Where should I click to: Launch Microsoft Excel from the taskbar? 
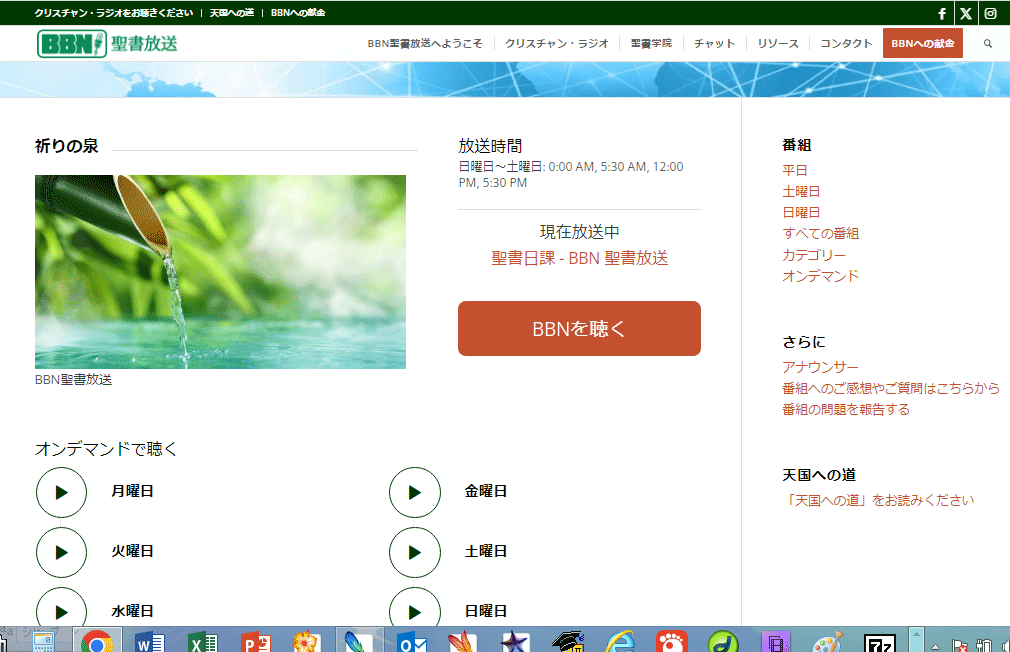tap(202, 642)
